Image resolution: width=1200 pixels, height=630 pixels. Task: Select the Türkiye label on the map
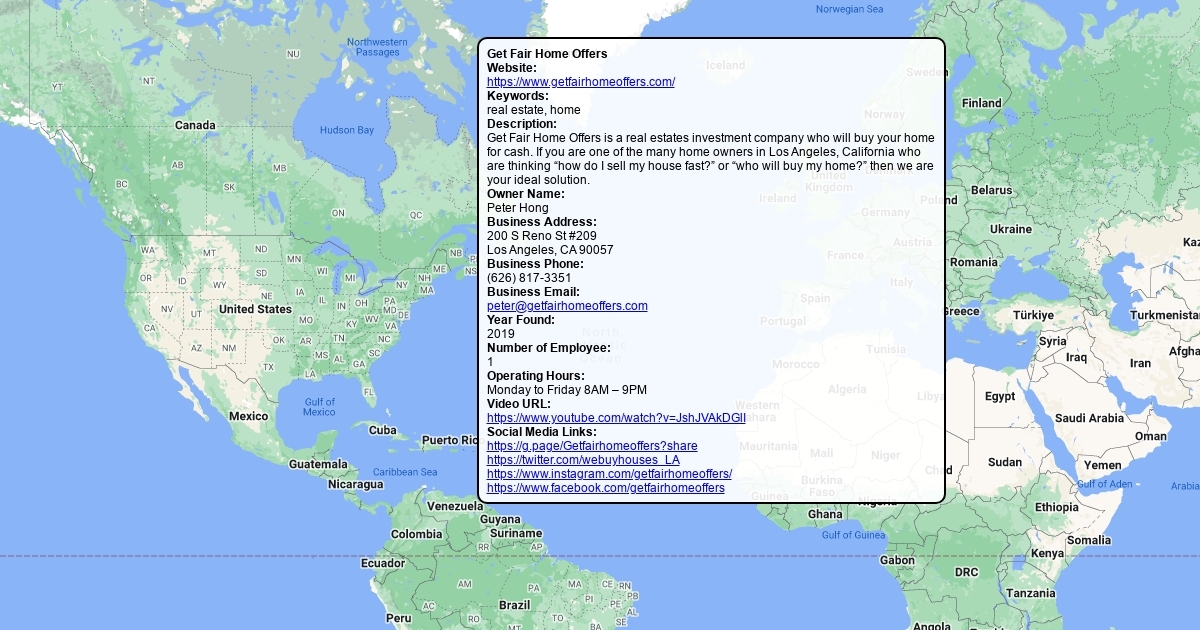(x=1033, y=315)
